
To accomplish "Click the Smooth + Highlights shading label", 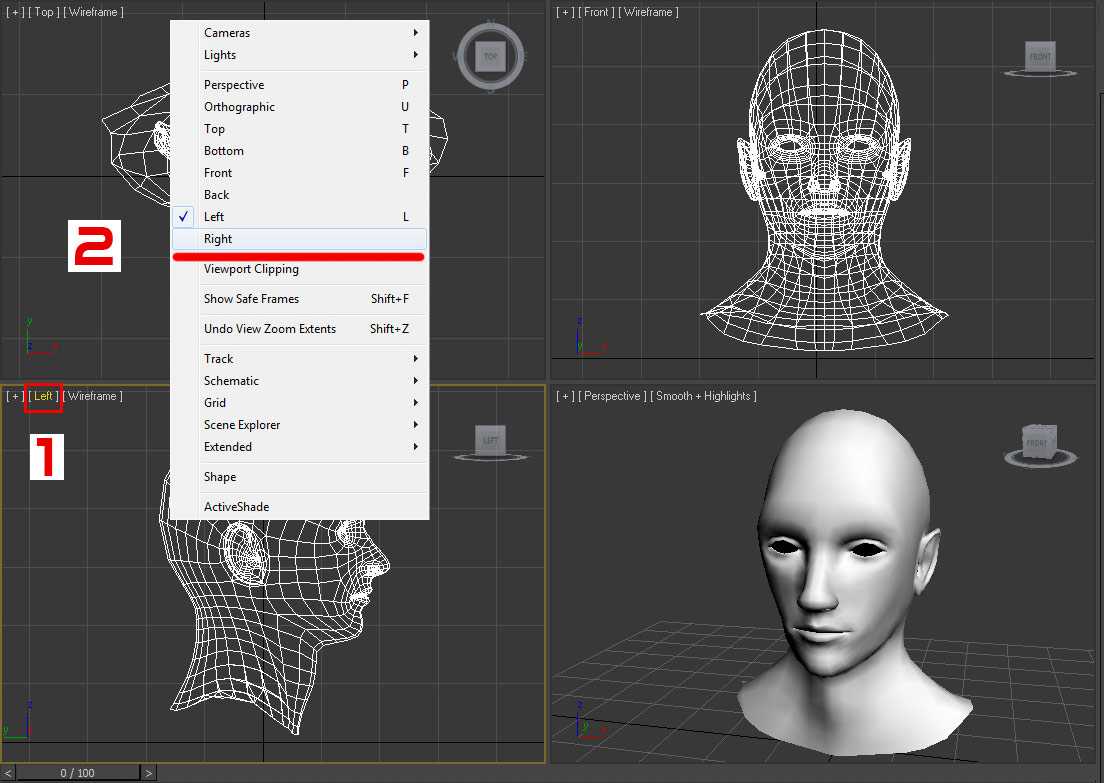I will [x=703, y=397].
